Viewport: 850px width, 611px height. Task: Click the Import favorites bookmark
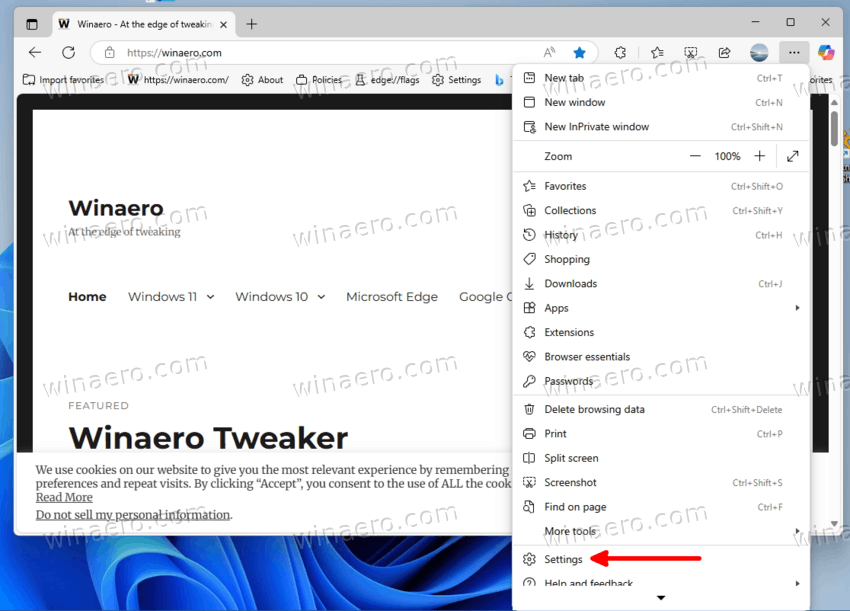tap(63, 80)
